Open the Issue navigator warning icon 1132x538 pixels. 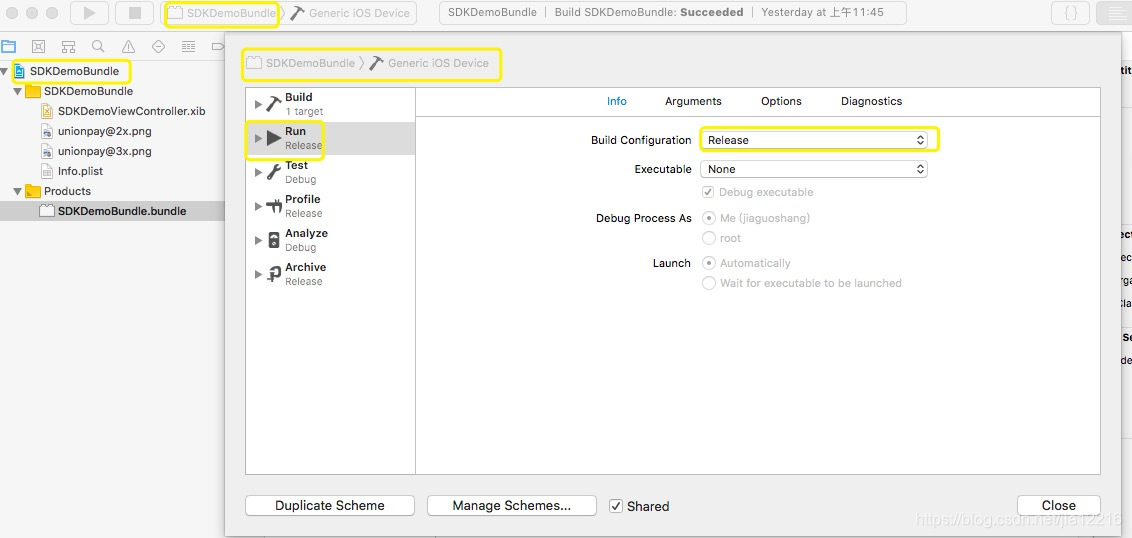tap(129, 47)
